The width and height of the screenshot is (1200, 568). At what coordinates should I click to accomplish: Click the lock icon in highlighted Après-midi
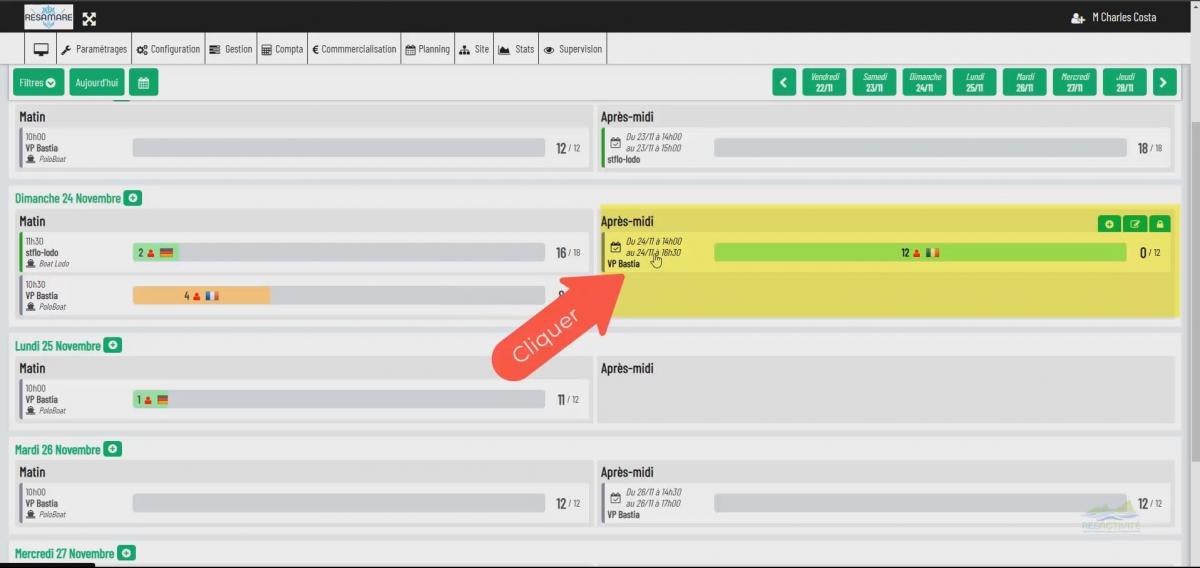click(x=1159, y=224)
